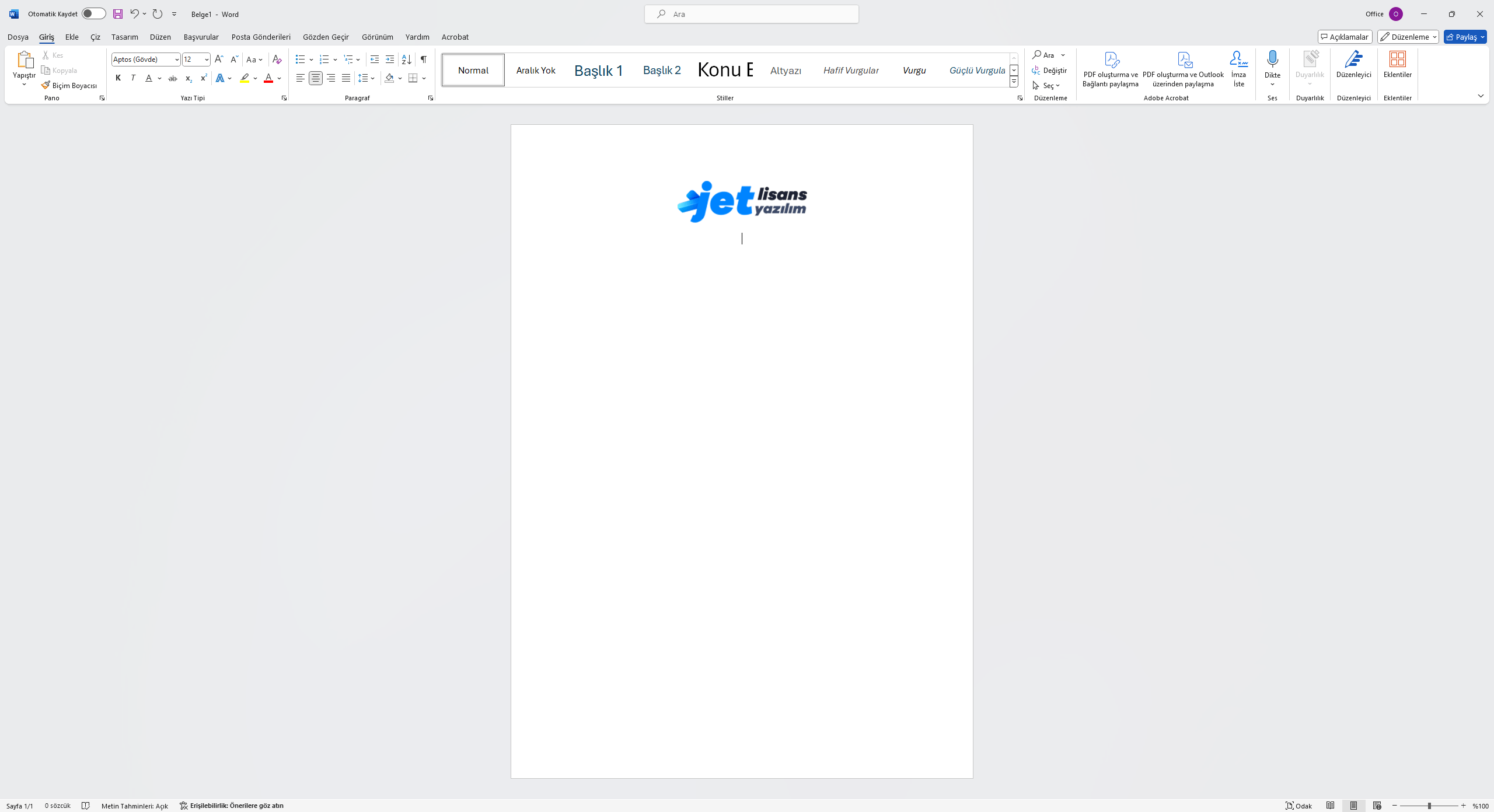
Task: Open the Görünüm ribbon tab
Action: coord(377,37)
